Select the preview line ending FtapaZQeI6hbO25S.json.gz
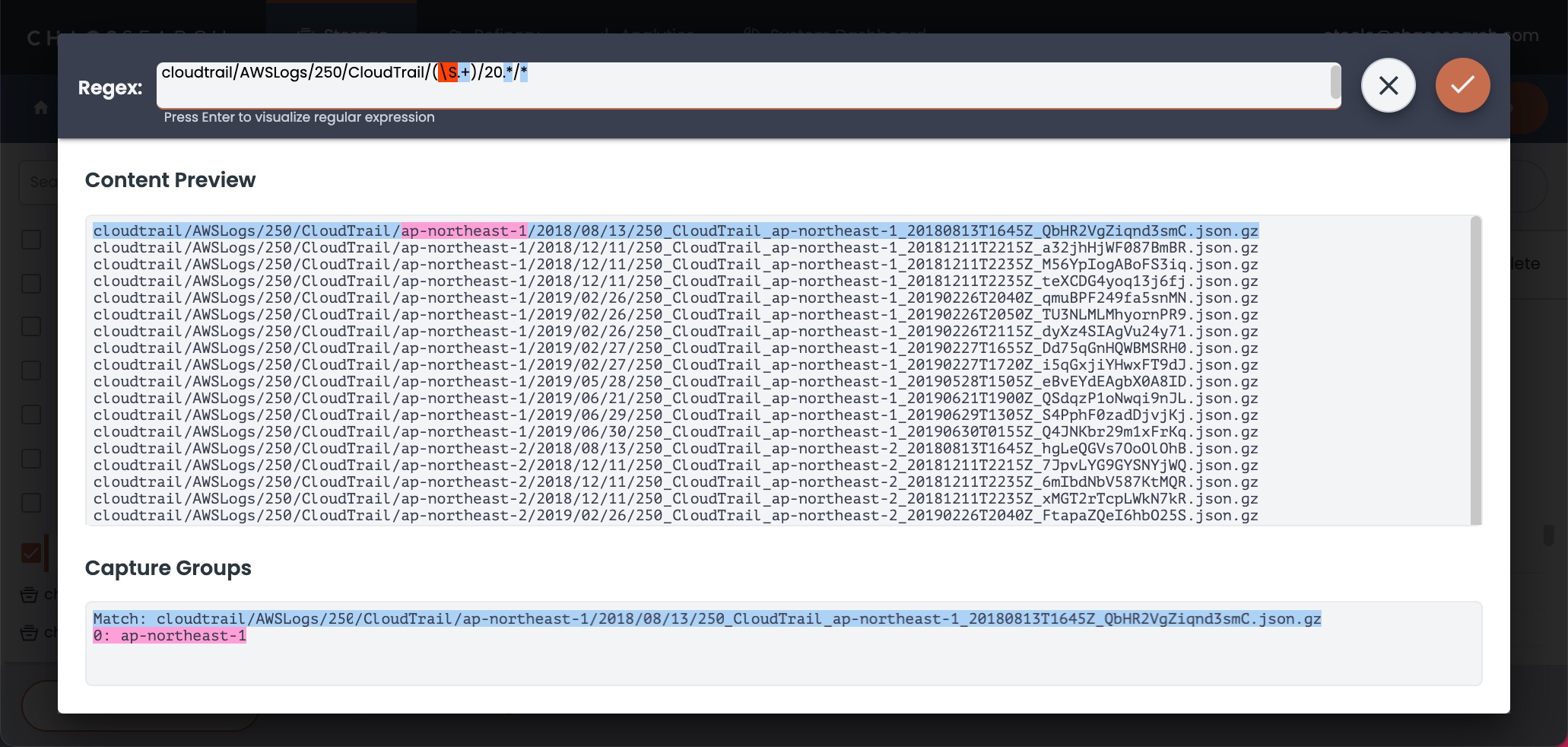This screenshot has height=747, width=1568. click(x=676, y=515)
